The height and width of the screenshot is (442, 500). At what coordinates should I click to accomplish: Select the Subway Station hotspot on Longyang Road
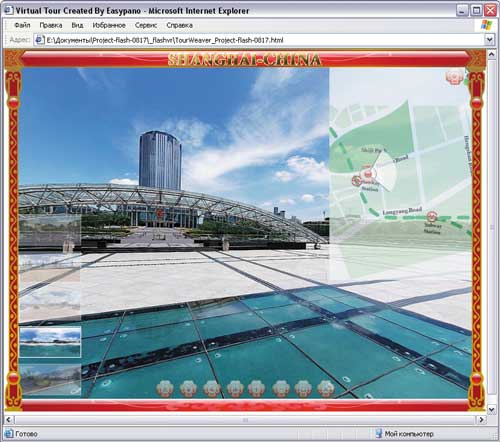click(x=432, y=217)
